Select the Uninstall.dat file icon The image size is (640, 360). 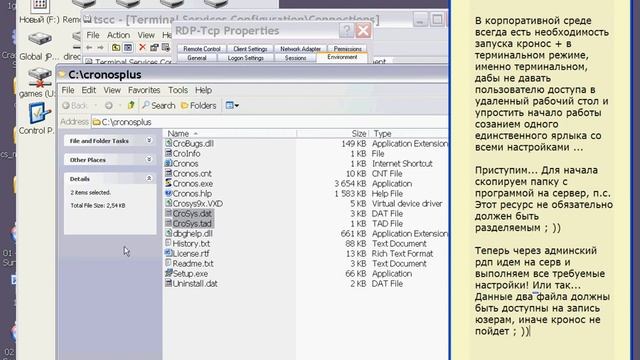(168, 283)
